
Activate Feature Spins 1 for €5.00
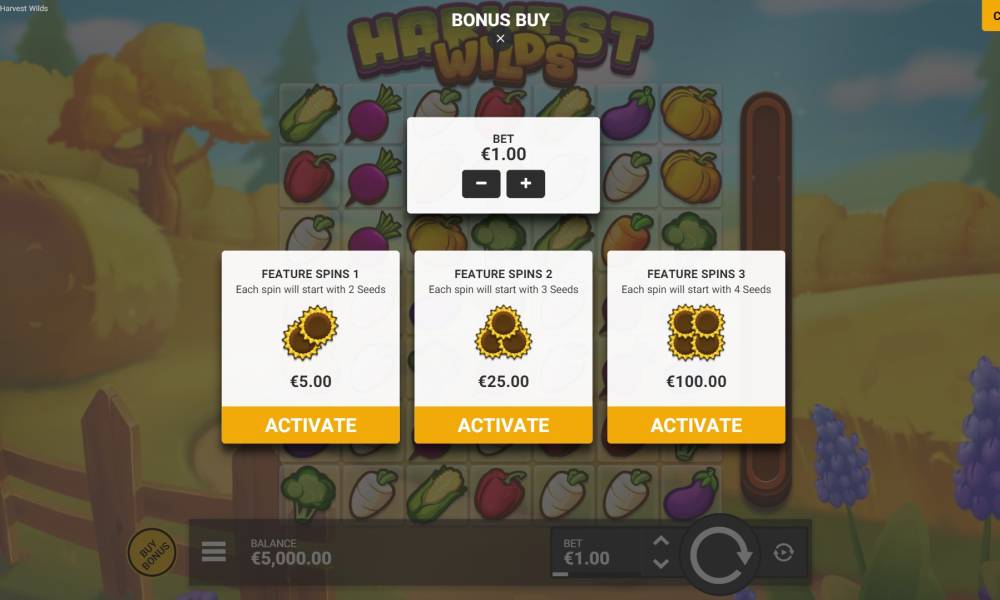311,425
